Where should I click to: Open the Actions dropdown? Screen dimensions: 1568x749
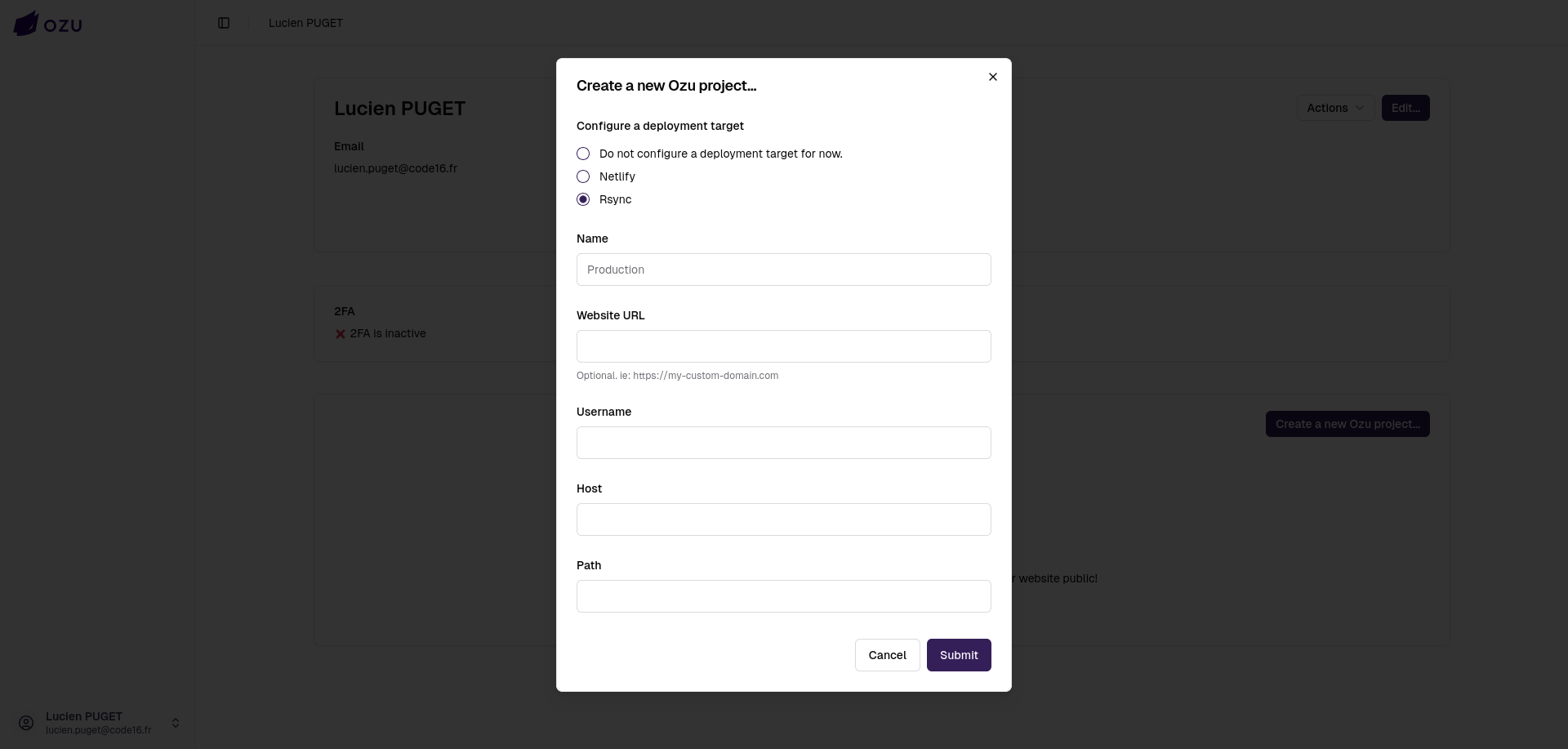1334,108
